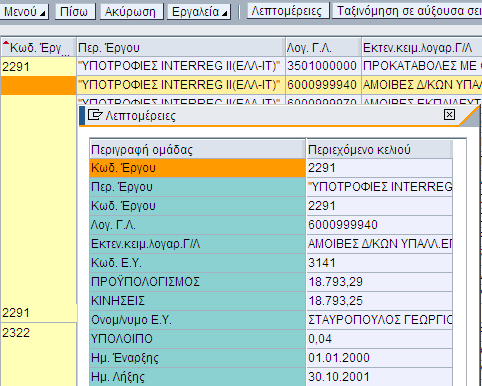The width and height of the screenshot is (482, 386).
Task: Click project description in row 3501000000
Action: pos(181,66)
